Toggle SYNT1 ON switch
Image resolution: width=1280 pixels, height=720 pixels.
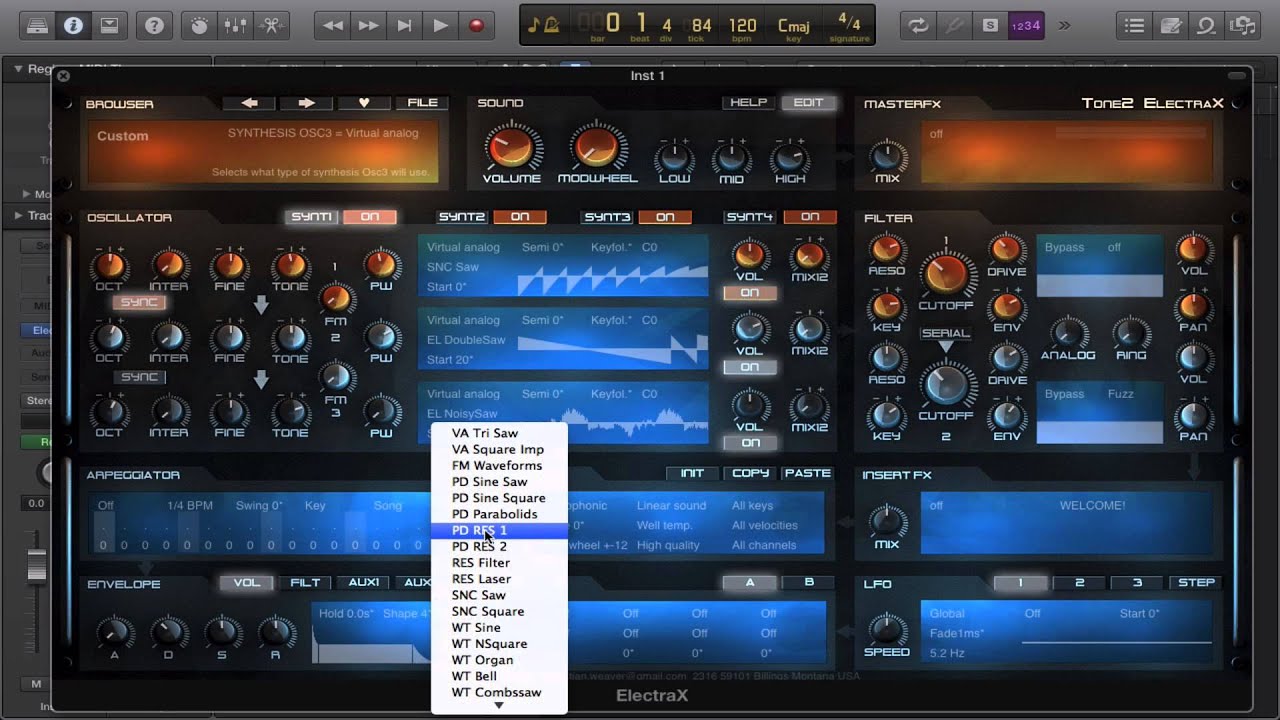[x=370, y=217]
